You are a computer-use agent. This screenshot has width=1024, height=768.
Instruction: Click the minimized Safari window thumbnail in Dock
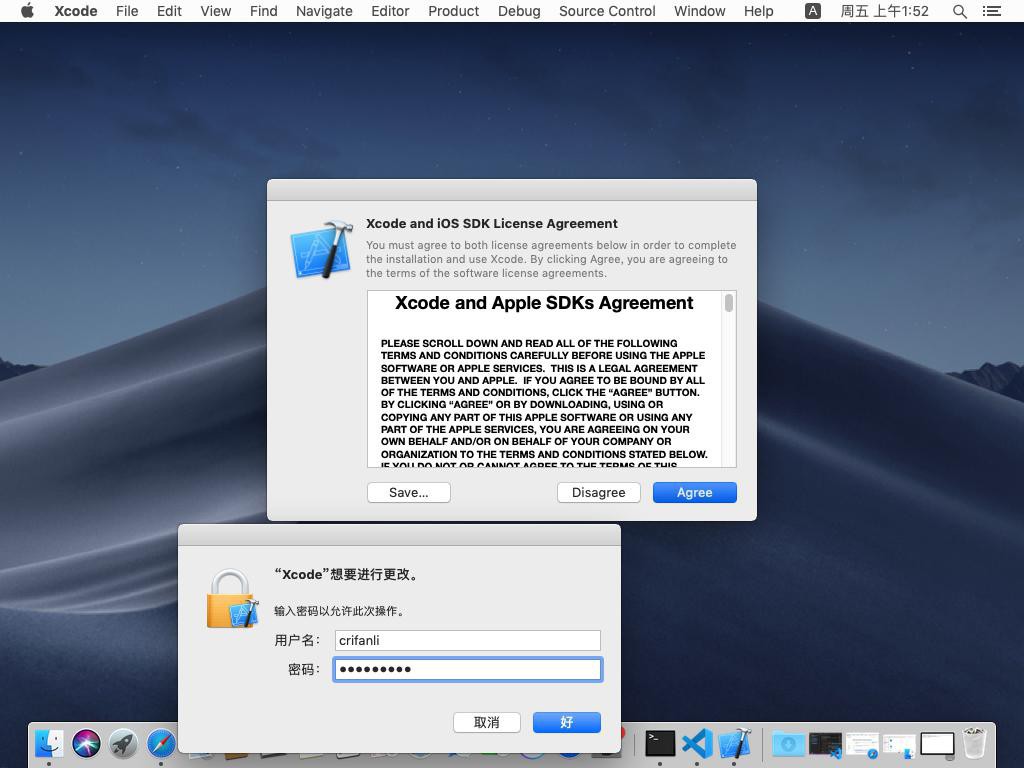click(x=862, y=743)
